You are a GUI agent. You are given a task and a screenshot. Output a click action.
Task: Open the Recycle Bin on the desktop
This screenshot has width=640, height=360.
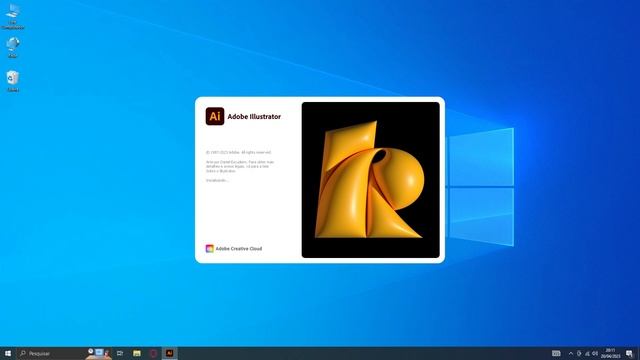pyautogui.click(x=13, y=81)
